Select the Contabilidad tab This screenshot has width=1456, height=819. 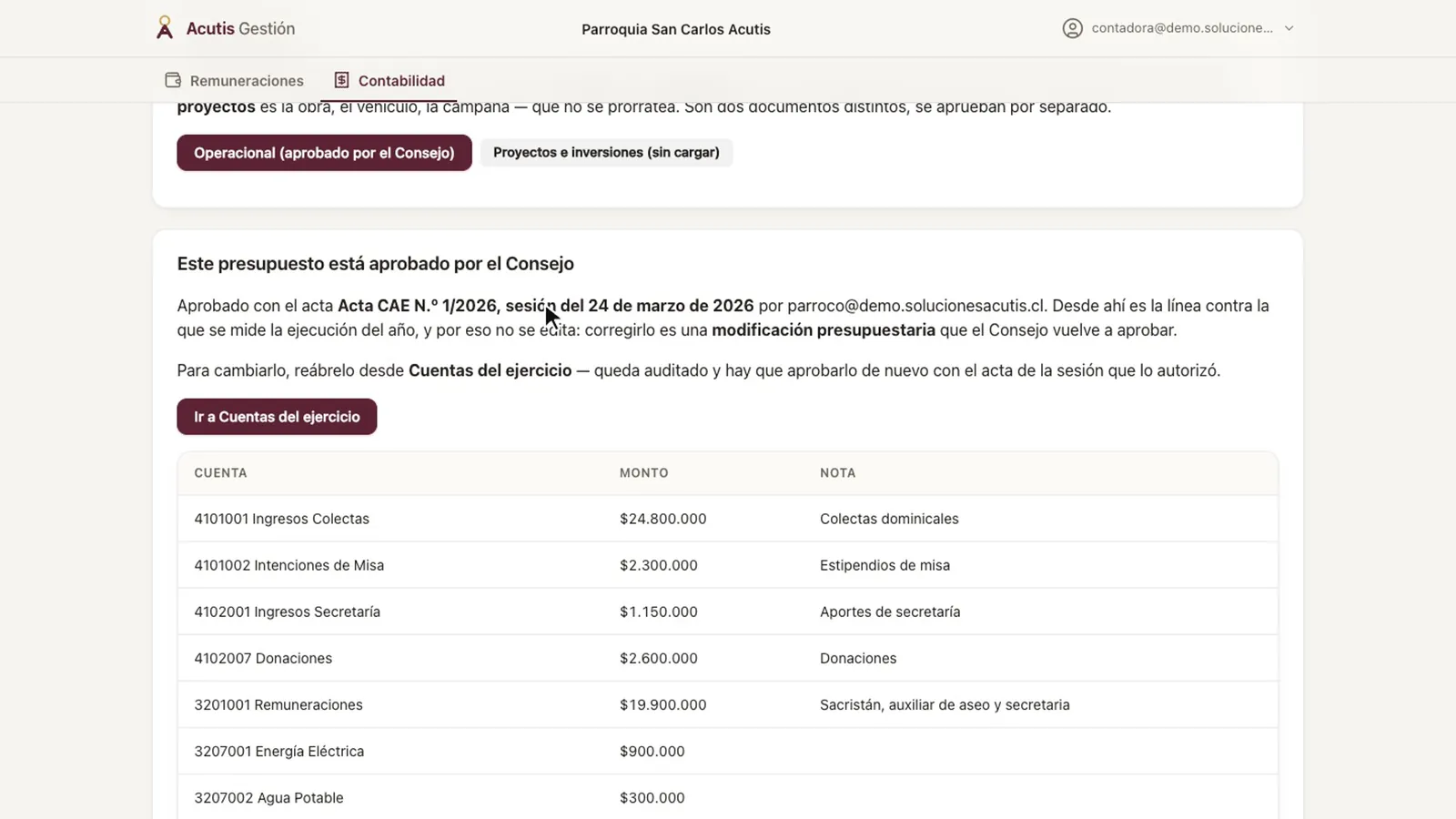(x=389, y=80)
